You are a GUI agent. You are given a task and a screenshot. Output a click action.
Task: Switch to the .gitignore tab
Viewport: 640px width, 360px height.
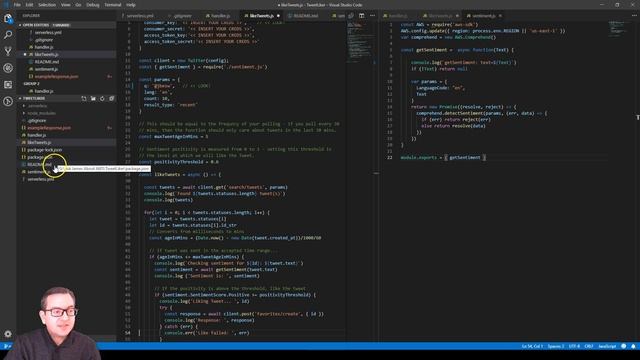click(182, 16)
